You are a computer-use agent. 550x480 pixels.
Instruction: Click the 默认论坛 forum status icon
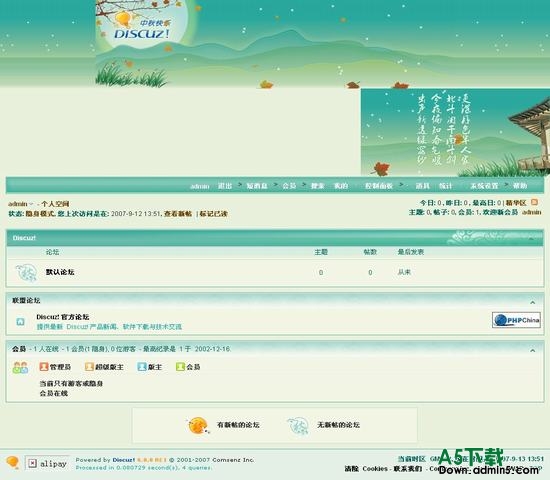[x=26, y=273]
